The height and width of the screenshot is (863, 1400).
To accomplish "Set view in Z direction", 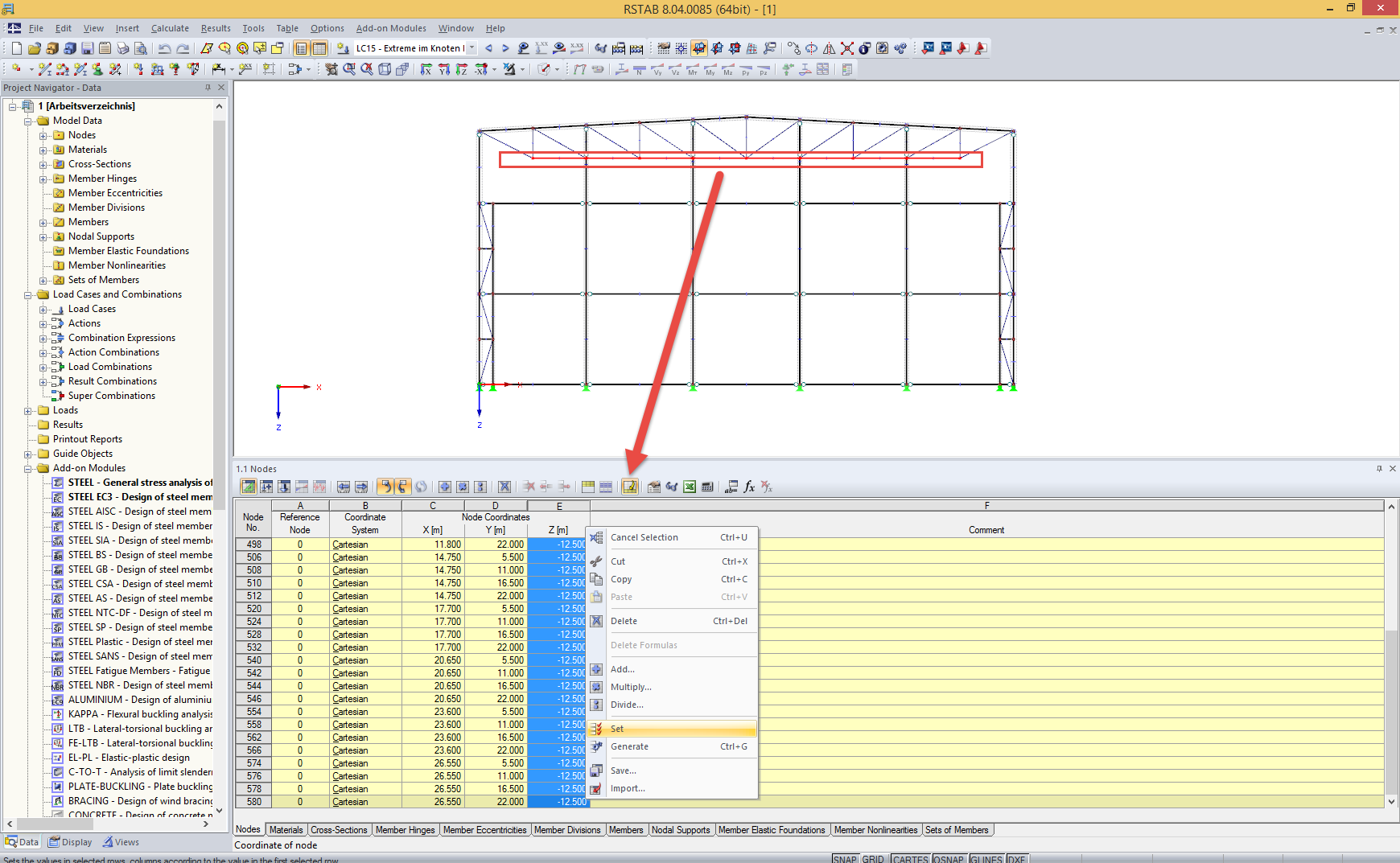I will [461, 69].
